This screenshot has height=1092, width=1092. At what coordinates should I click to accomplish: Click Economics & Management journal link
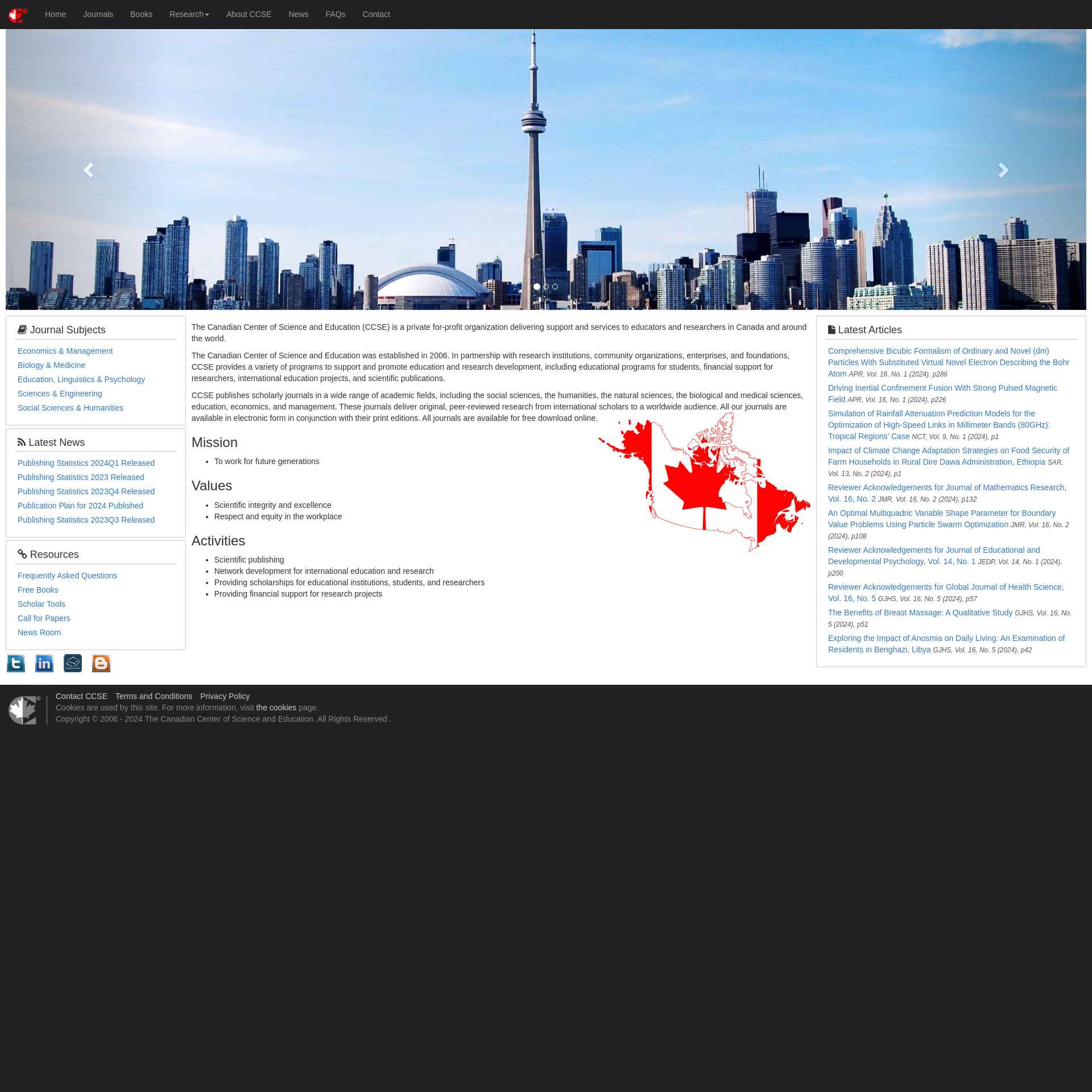pos(64,350)
